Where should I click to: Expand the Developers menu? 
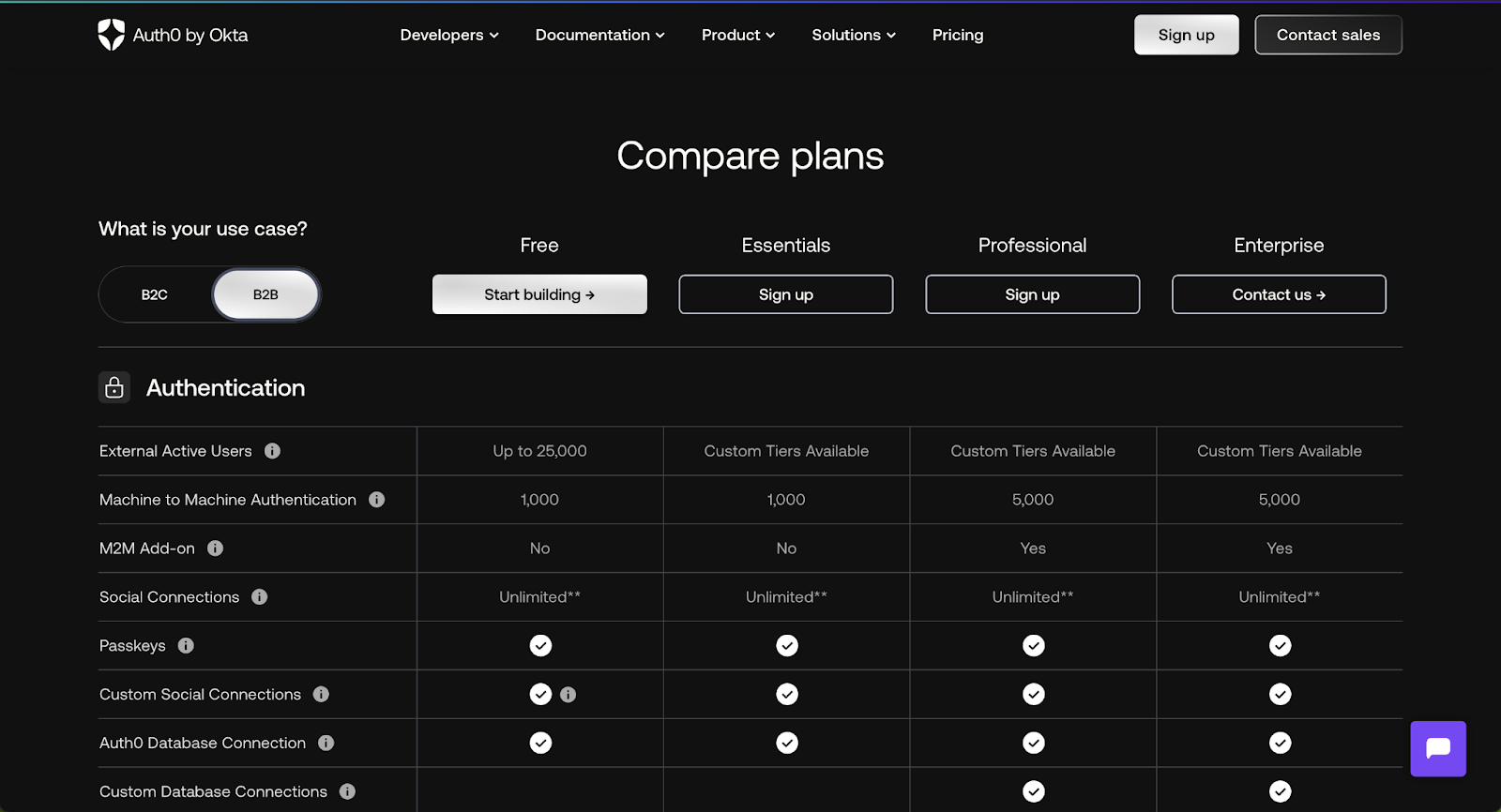[449, 35]
